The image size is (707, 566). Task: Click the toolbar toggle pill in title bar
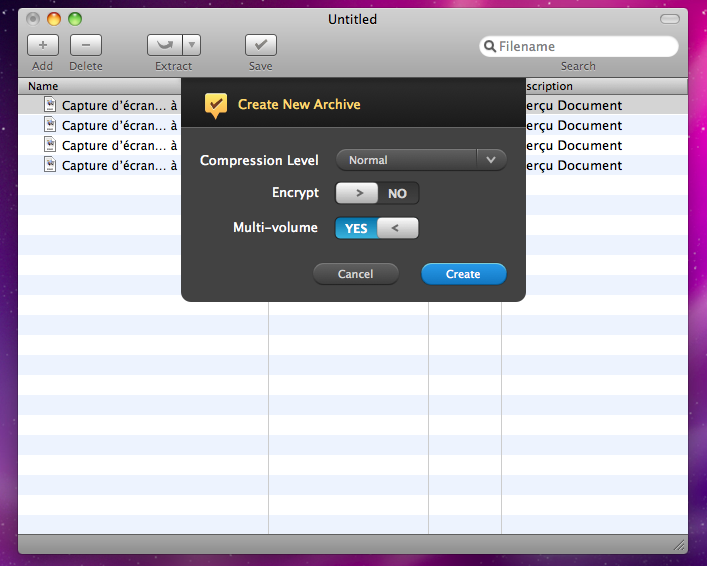click(x=670, y=19)
